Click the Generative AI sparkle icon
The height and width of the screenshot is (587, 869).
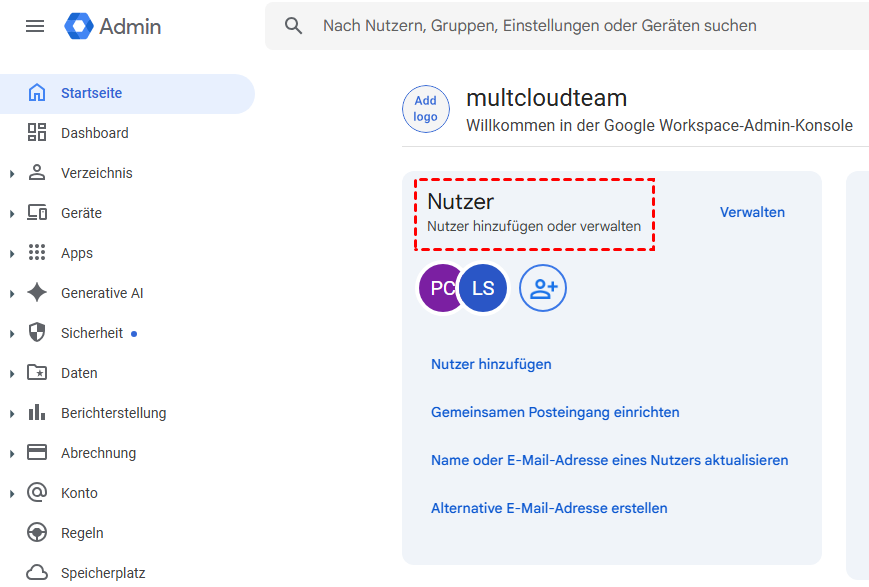click(37, 293)
